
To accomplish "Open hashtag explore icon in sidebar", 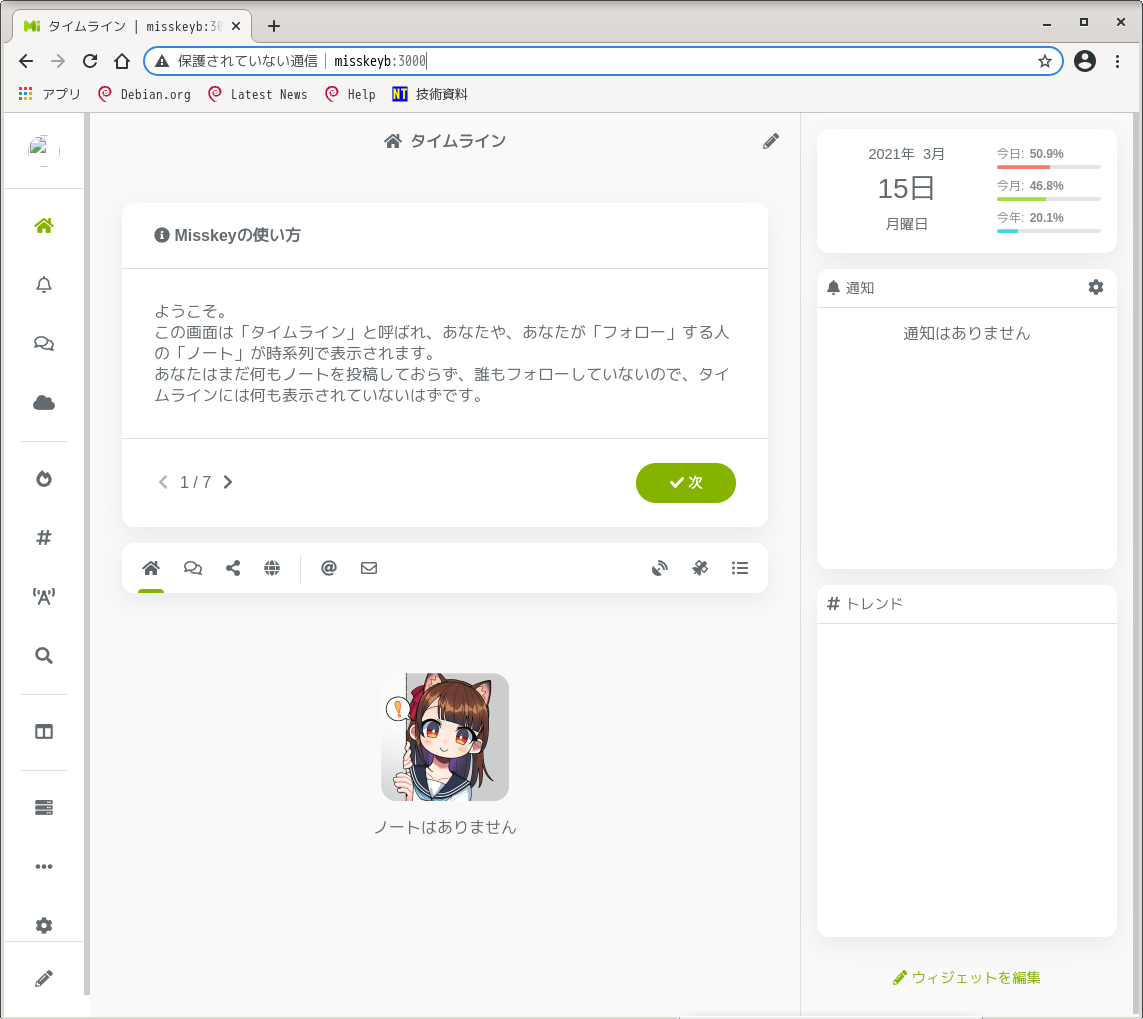I will 44,537.
